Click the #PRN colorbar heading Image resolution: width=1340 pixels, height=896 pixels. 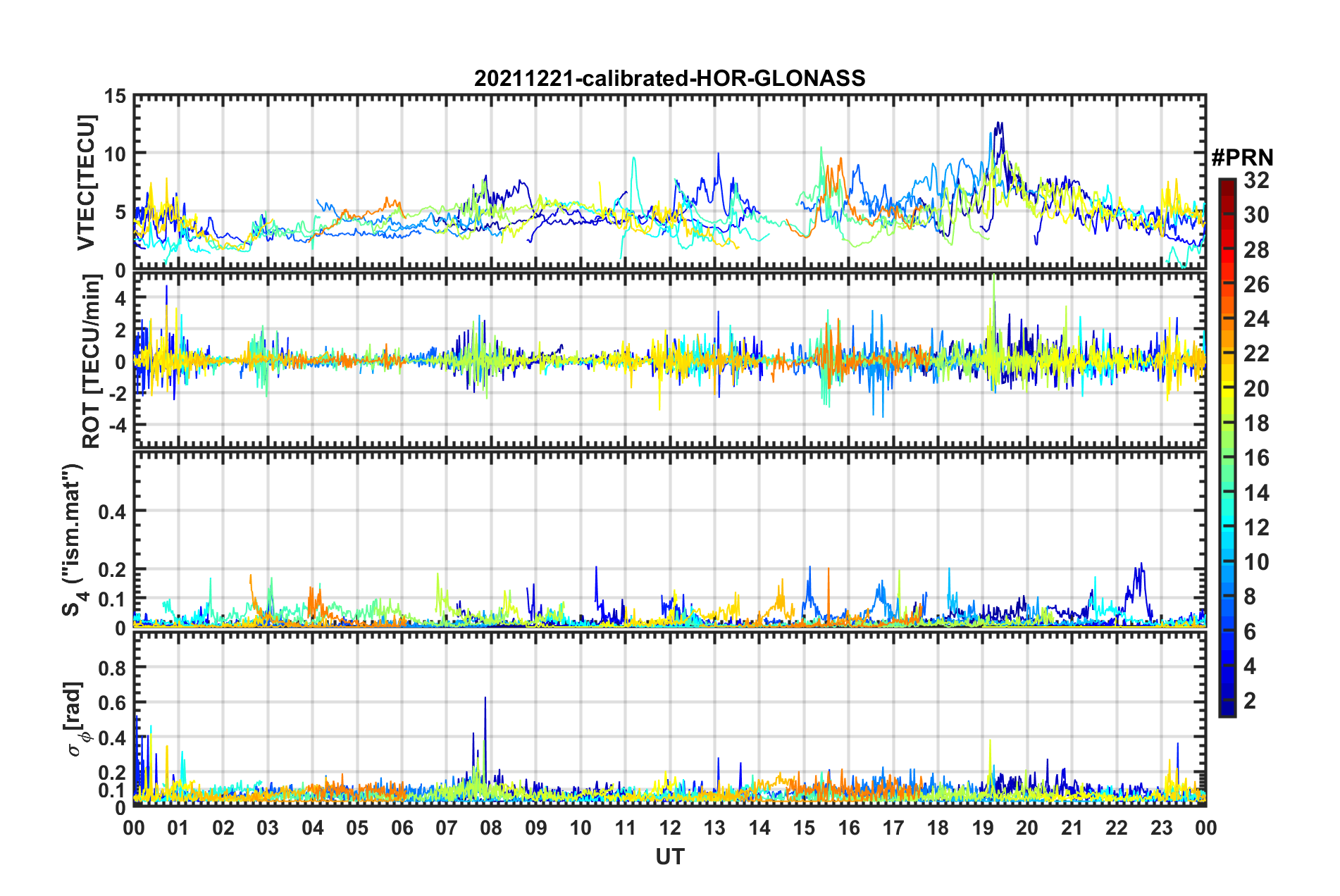[1241, 158]
